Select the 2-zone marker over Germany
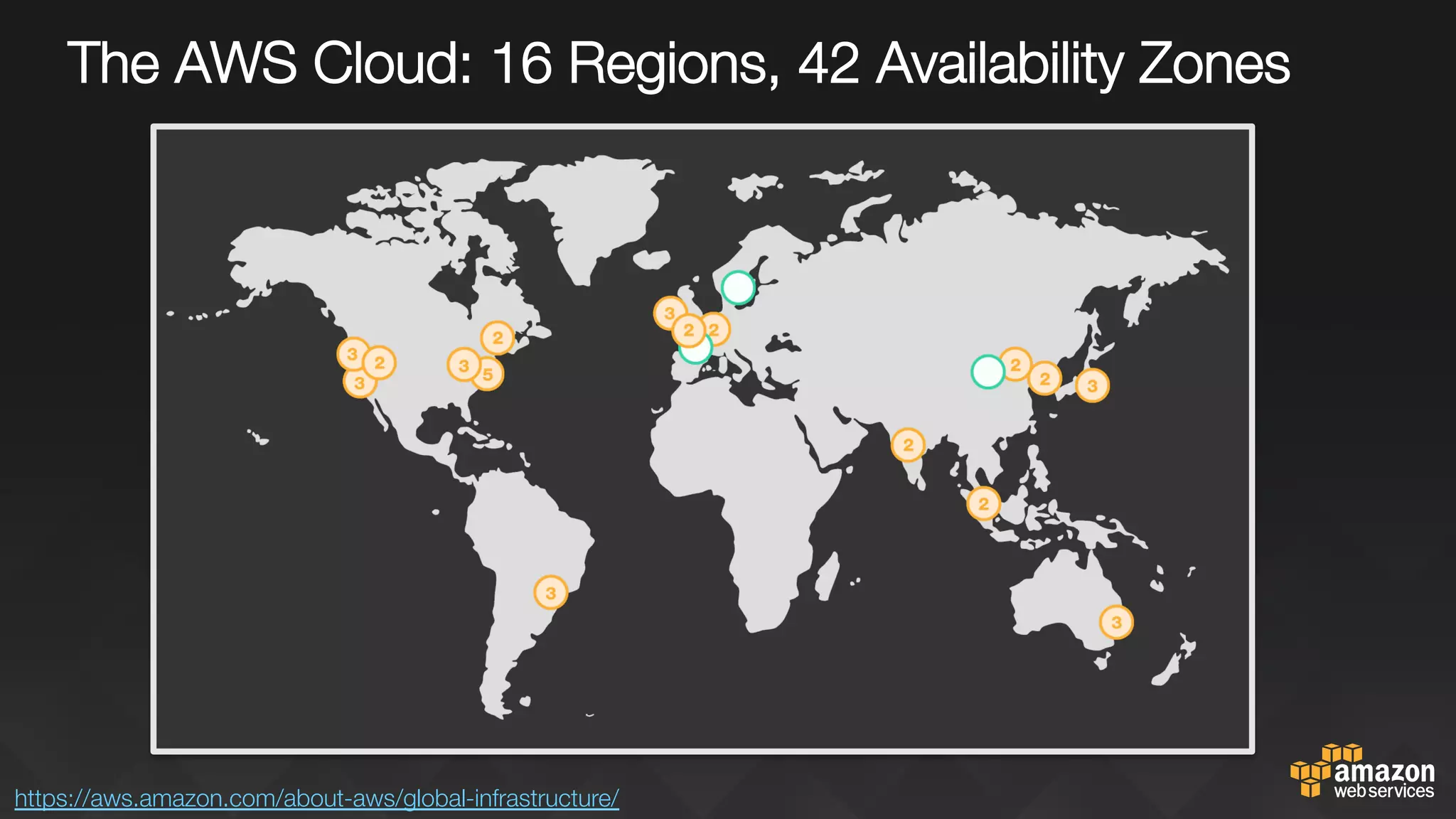Image resolution: width=1456 pixels, height=819 pixels. click(x=717, y=329)
